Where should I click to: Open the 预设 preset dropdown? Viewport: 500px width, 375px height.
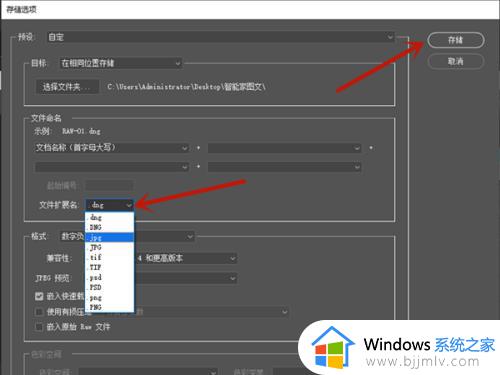coord(220,37)
